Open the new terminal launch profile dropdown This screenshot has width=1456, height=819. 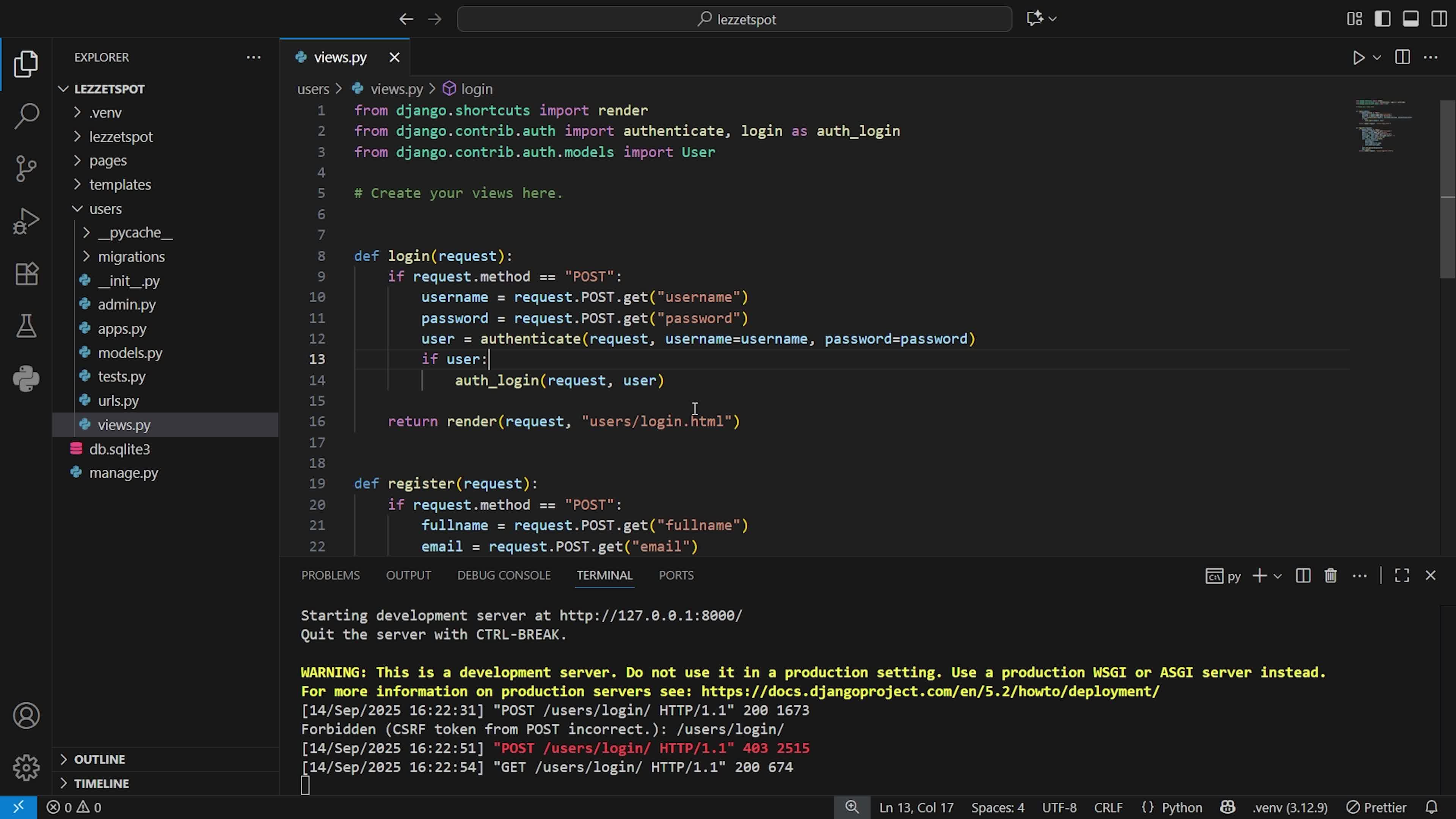[1277, 576]
